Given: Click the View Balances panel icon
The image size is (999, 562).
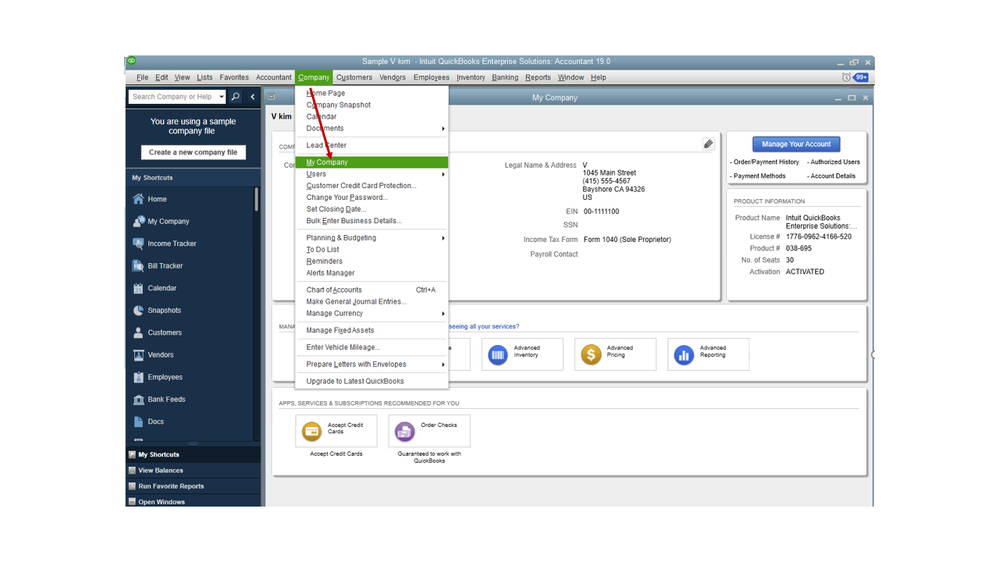Looking at the screenshot, I should 132,470.
